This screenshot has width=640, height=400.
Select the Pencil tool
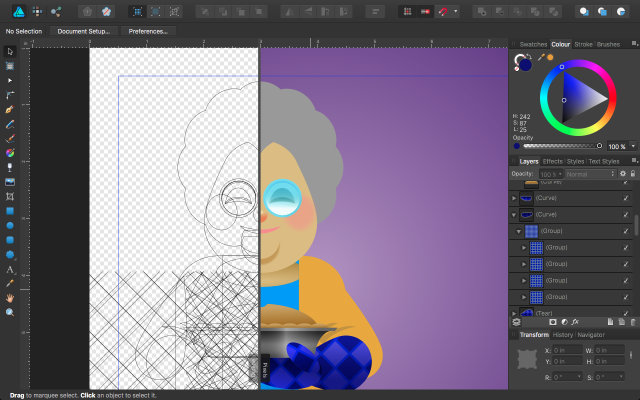pos(10,124)
